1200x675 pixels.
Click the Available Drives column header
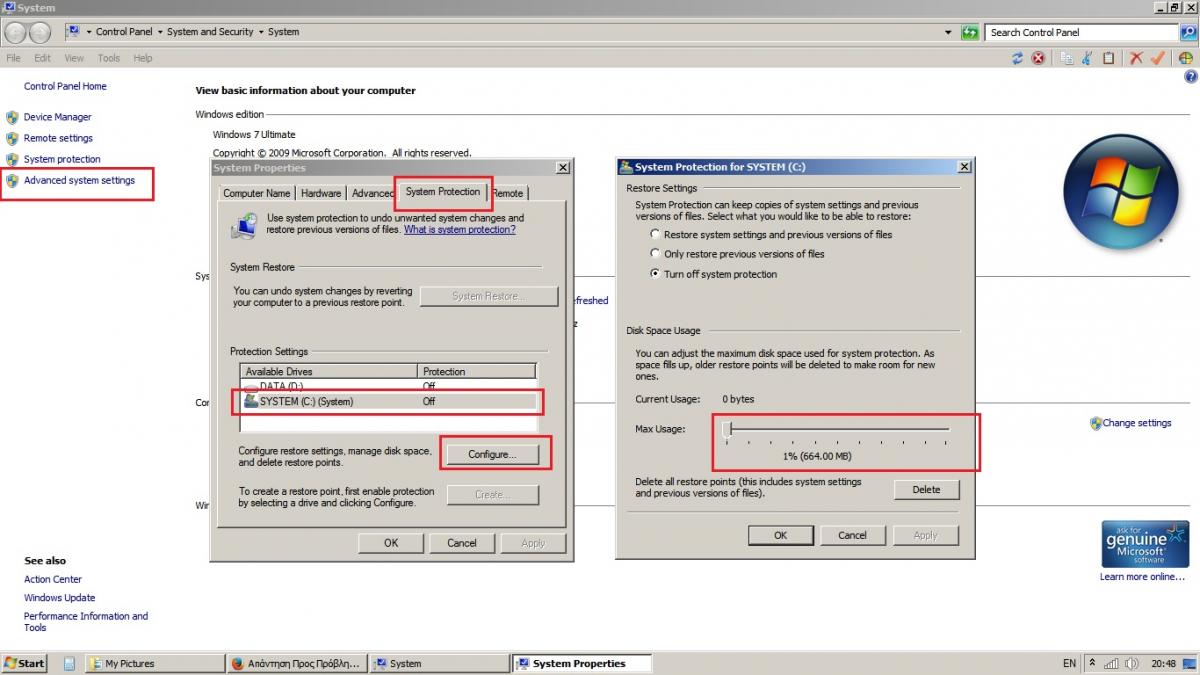[329, 371]
